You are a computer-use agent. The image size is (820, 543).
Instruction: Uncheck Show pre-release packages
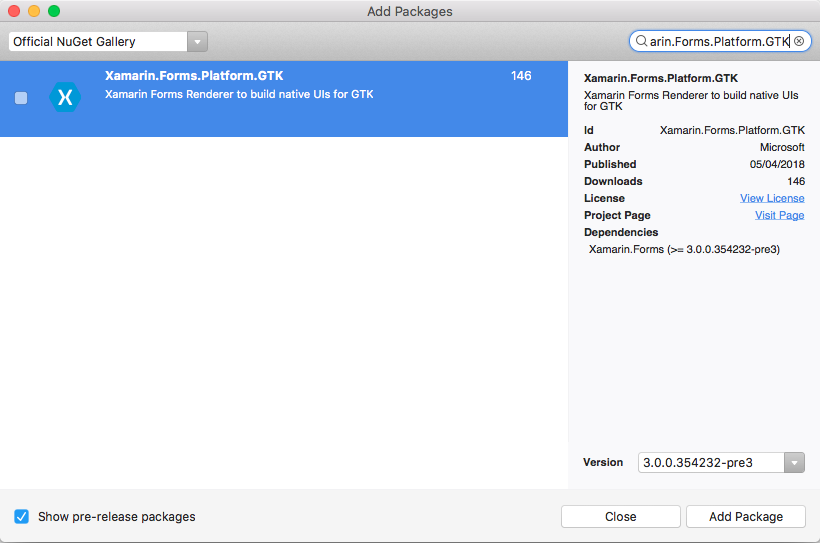click(22, 516)
